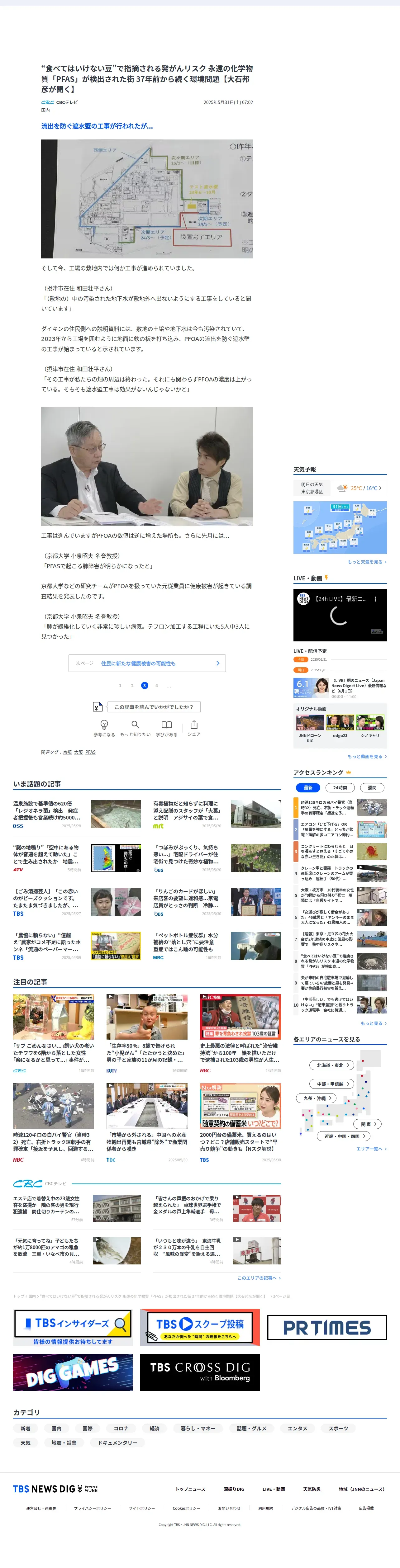Follow エリア一覧へ link

pos(371,1149)
